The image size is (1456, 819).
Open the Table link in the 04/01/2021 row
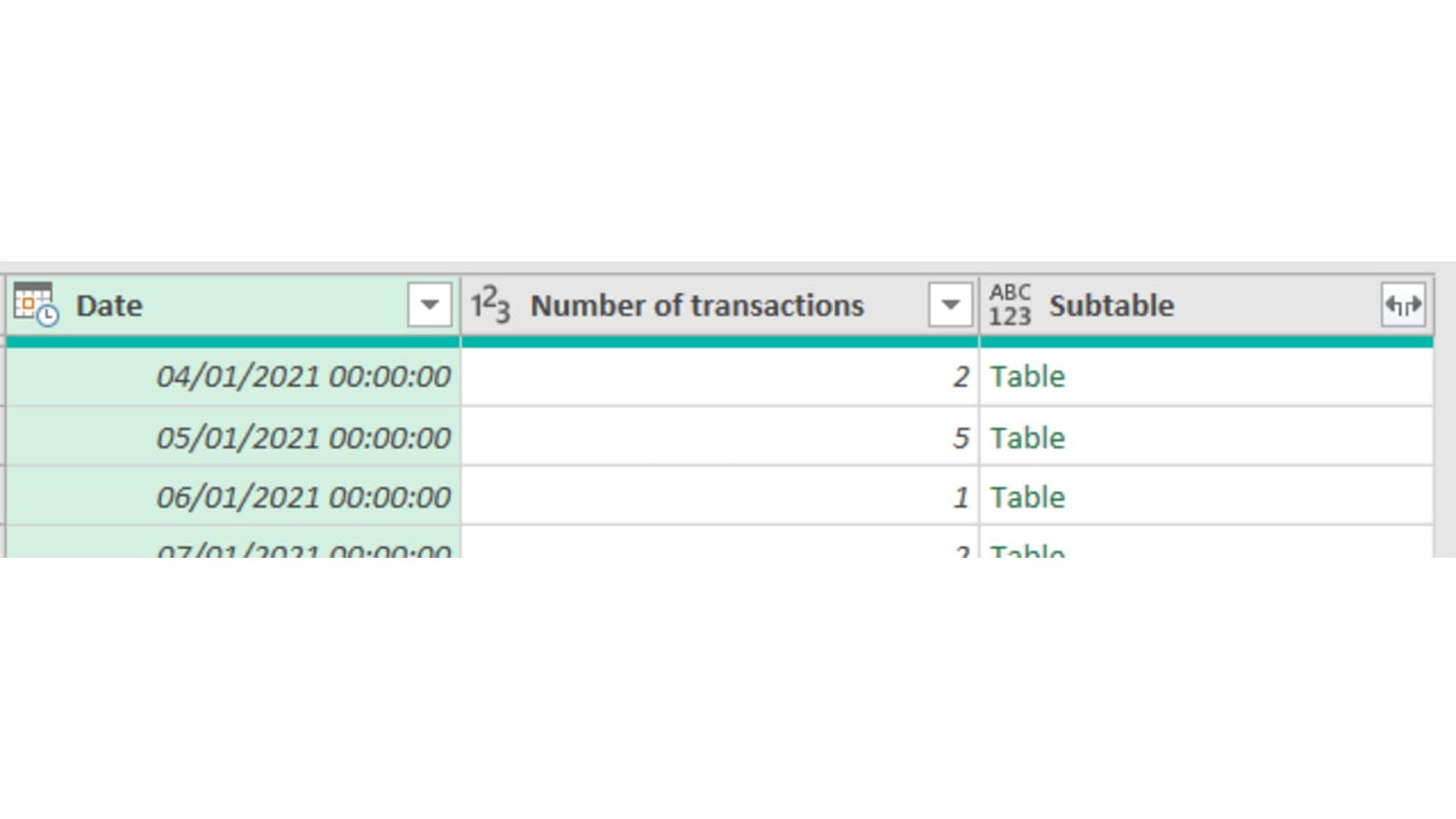coord(1027,377)
